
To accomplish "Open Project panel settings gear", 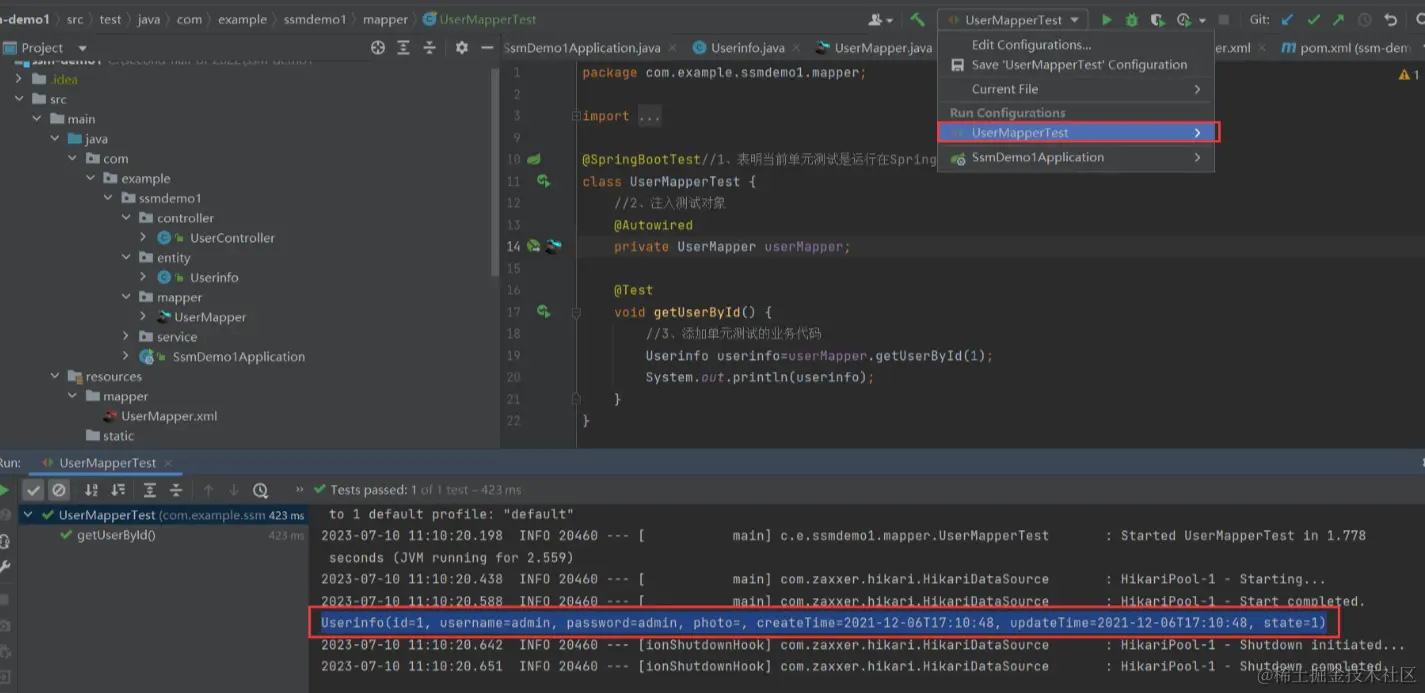I will pyautogui.click(x=461, y=48).
